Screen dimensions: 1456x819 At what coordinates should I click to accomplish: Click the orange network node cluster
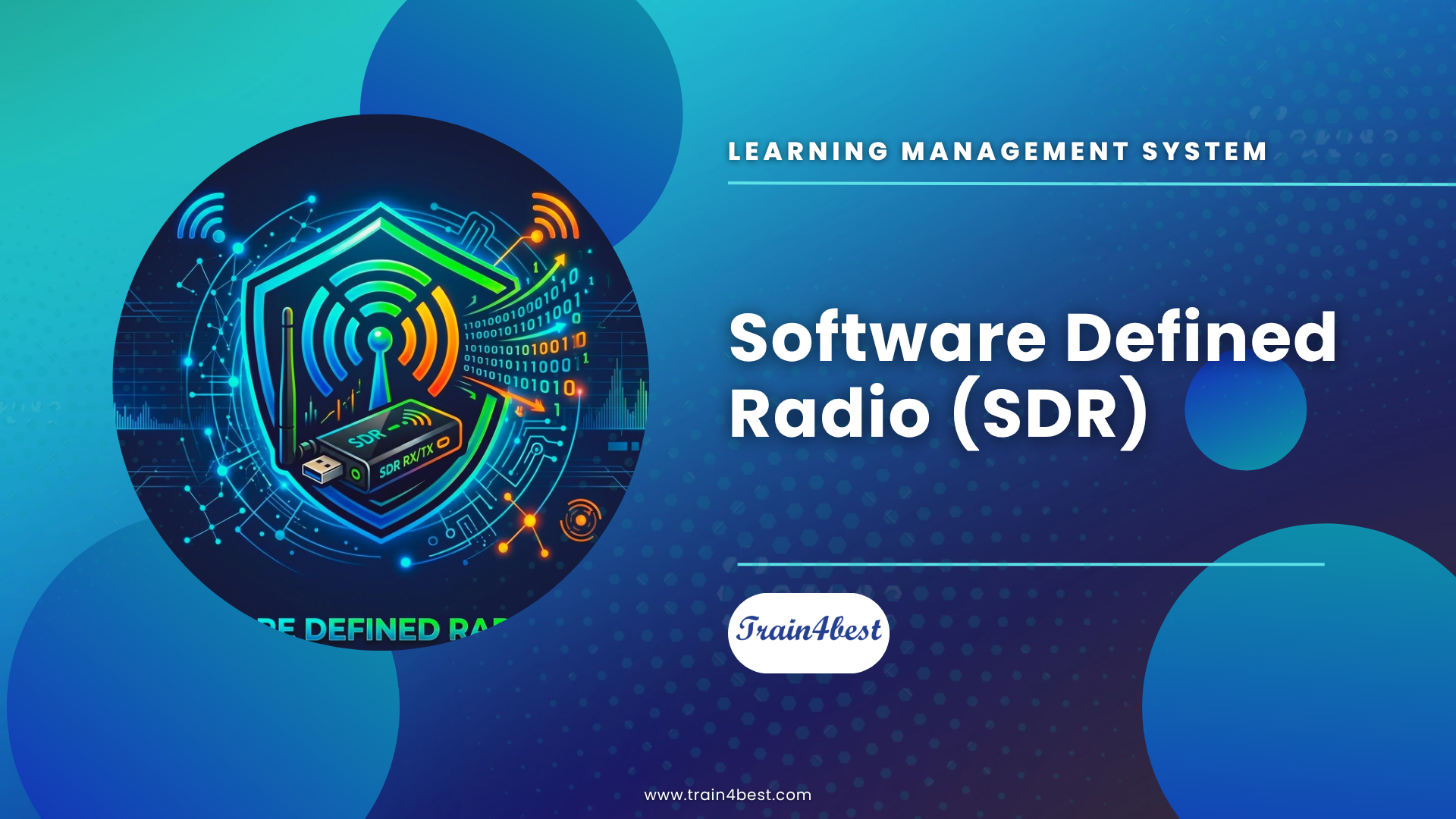525,524
